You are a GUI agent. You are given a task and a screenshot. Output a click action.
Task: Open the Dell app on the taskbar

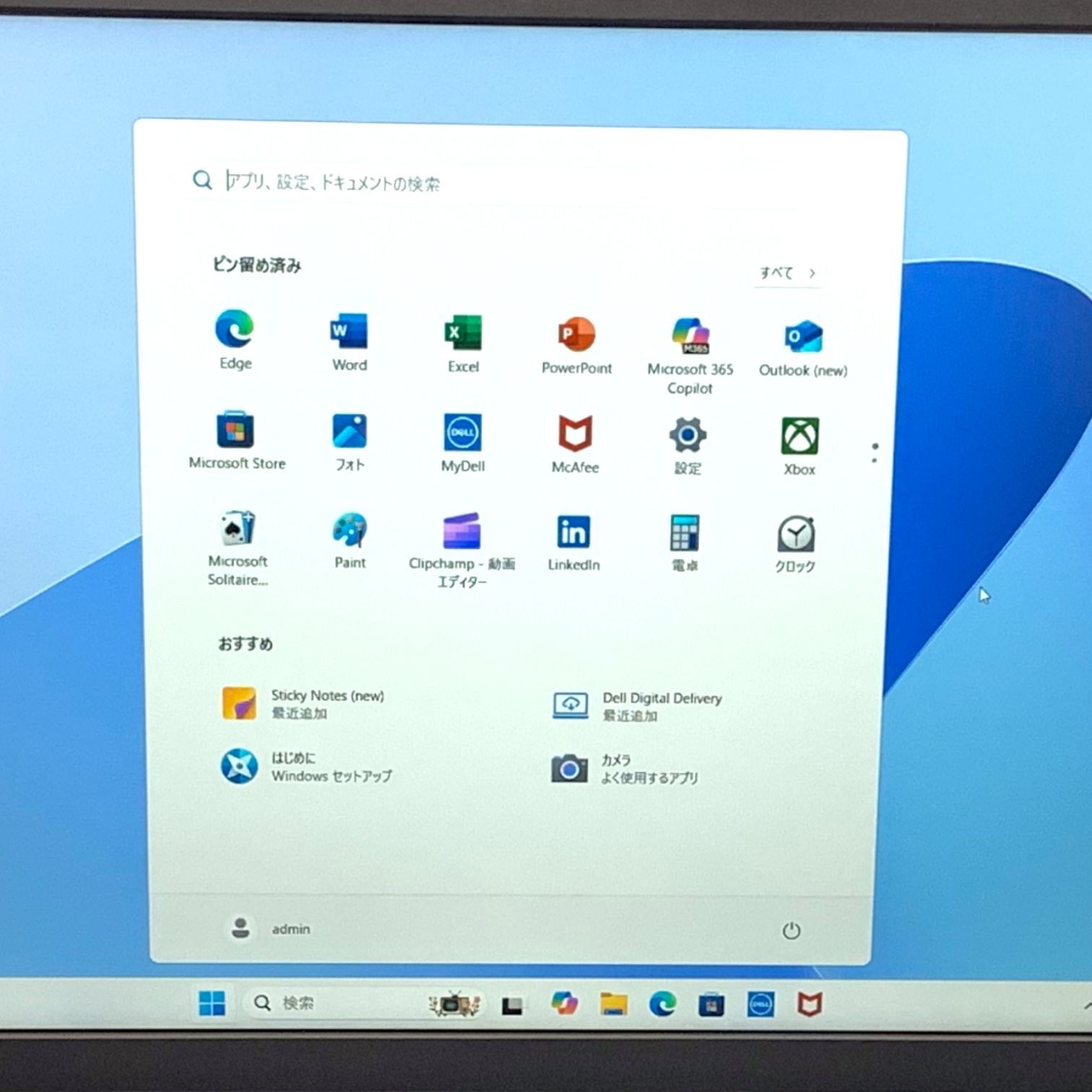pos(760,1005)
